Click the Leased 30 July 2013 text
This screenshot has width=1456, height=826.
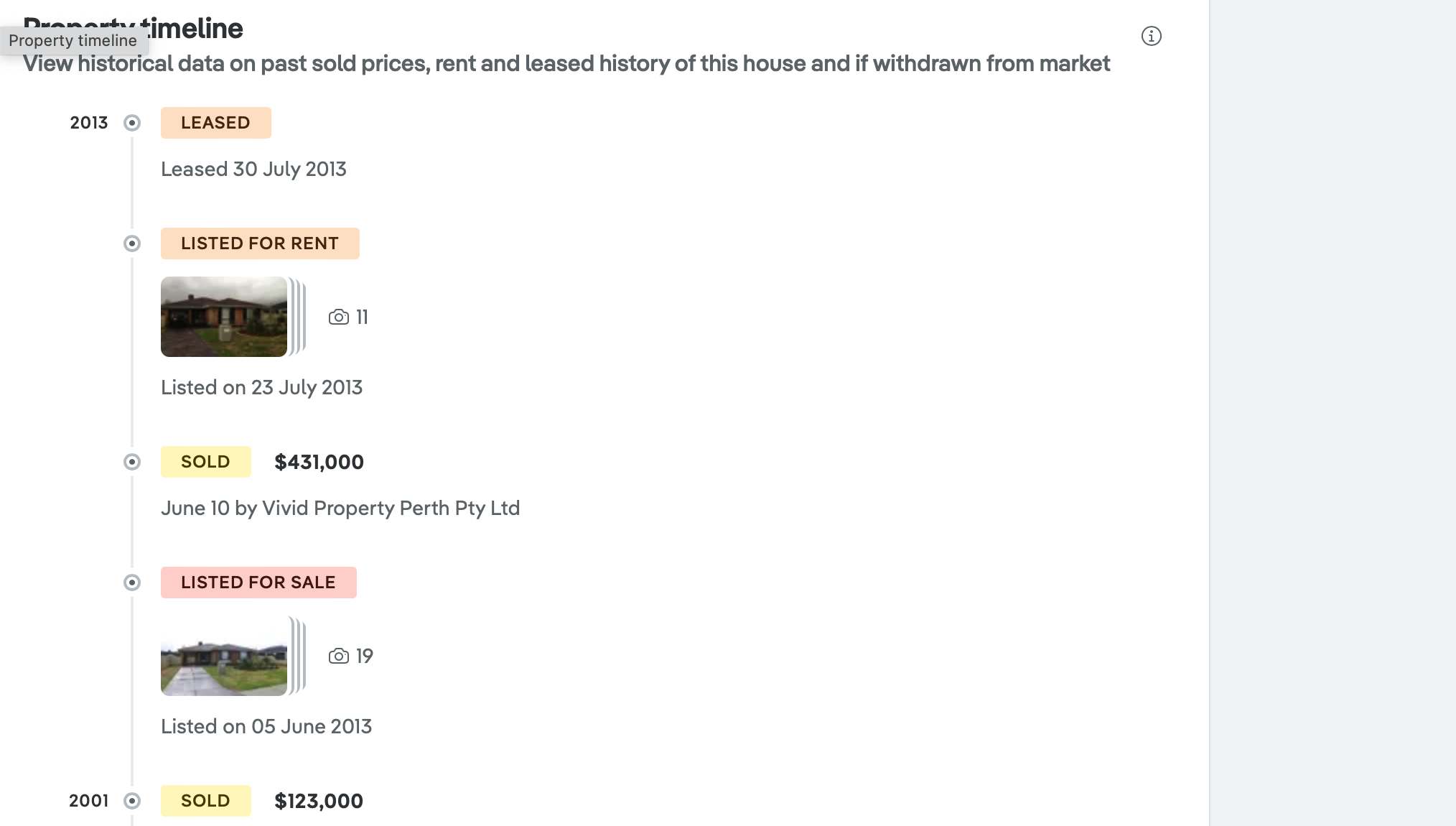coord(253,170)
